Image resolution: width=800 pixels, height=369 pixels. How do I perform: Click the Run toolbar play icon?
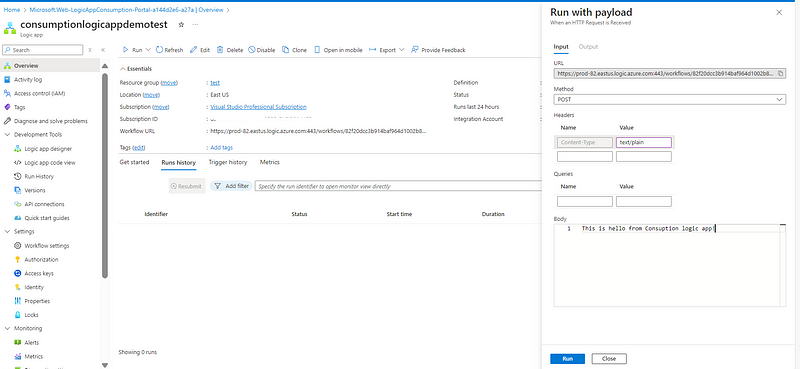(126, 50)
